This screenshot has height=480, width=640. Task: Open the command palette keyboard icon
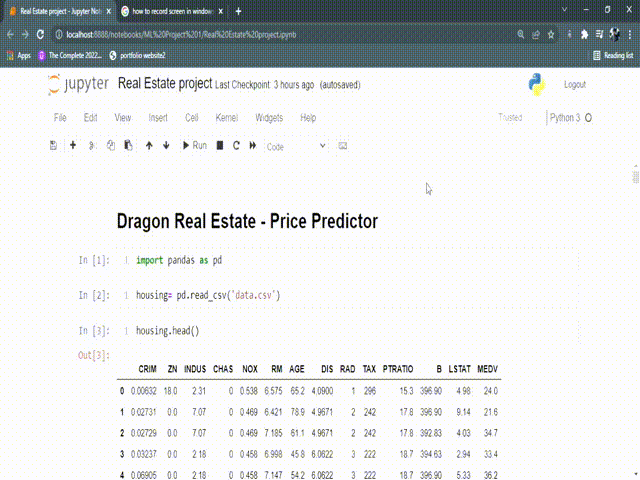tap(343, 146)
